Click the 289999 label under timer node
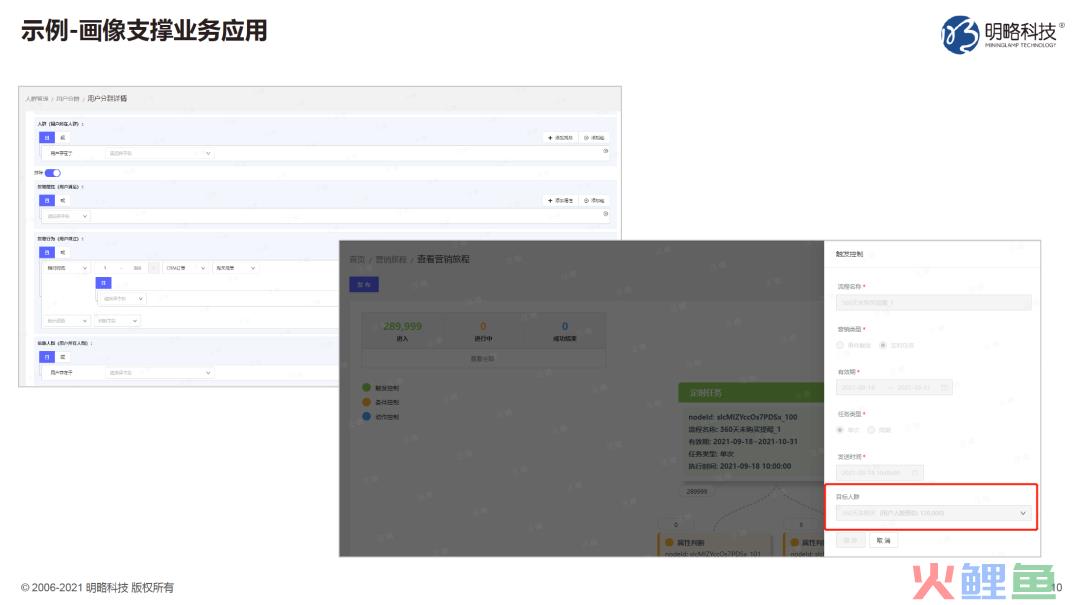Screen dimensions: 1080x605 pos(696,491)
